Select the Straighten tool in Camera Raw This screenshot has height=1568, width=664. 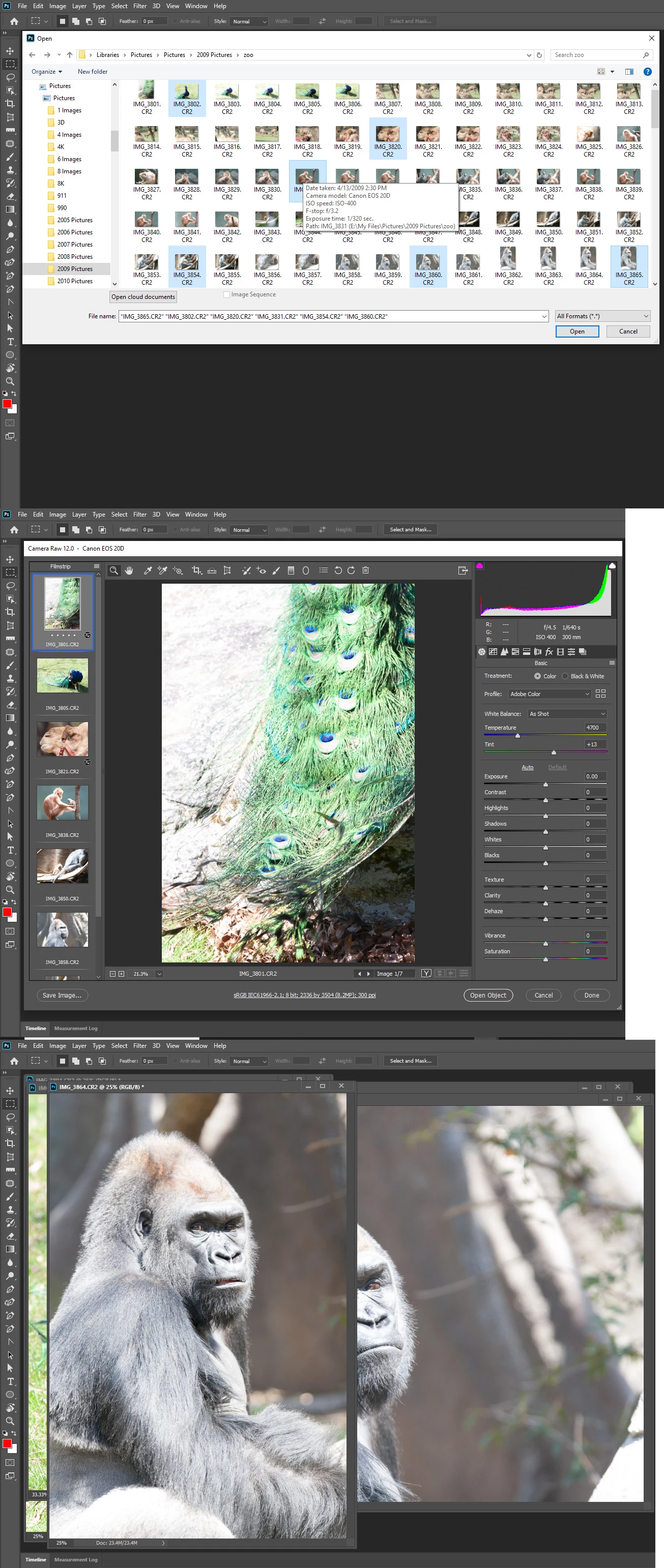(x=211, y=570)
